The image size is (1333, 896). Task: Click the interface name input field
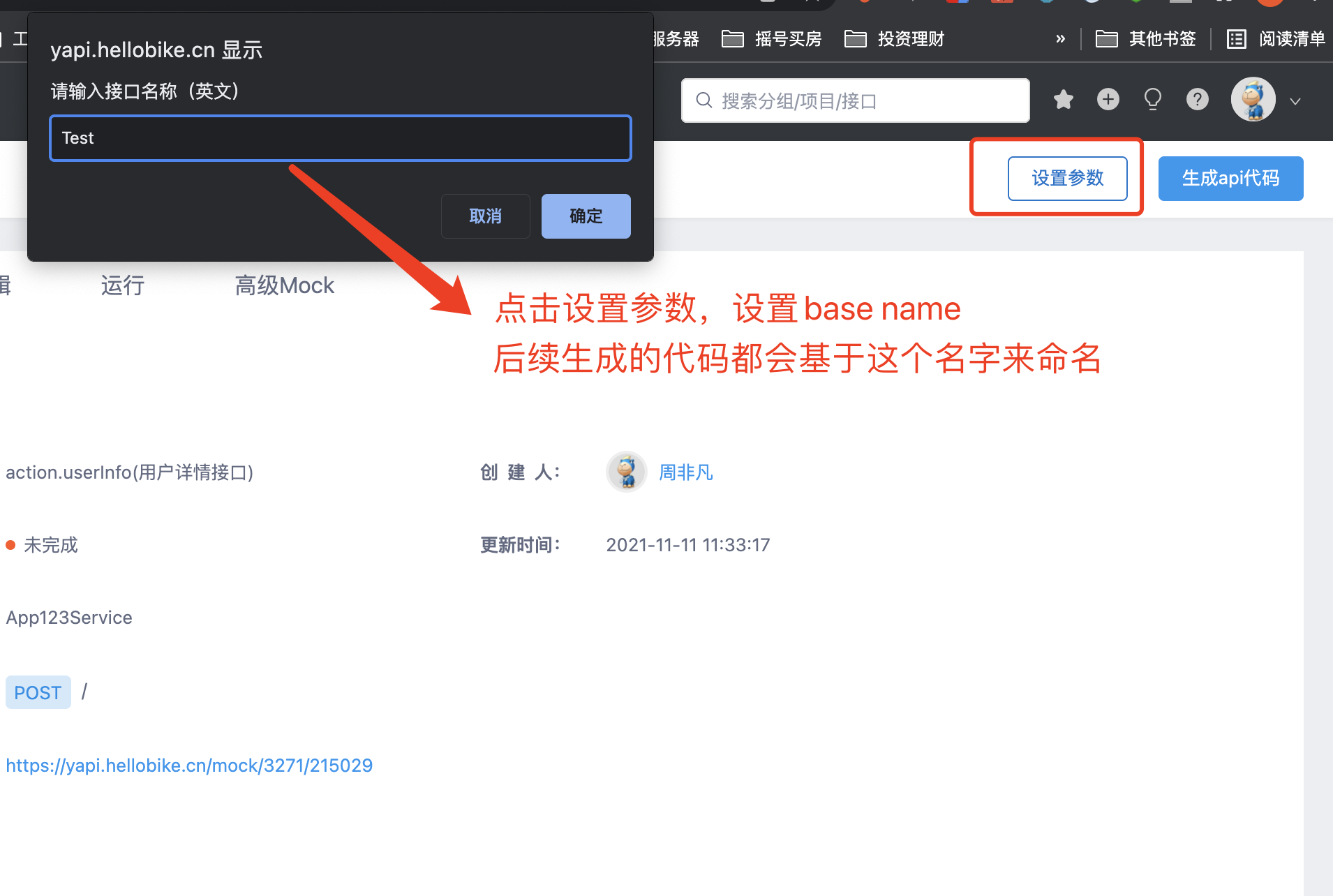[x=341, y=138]
